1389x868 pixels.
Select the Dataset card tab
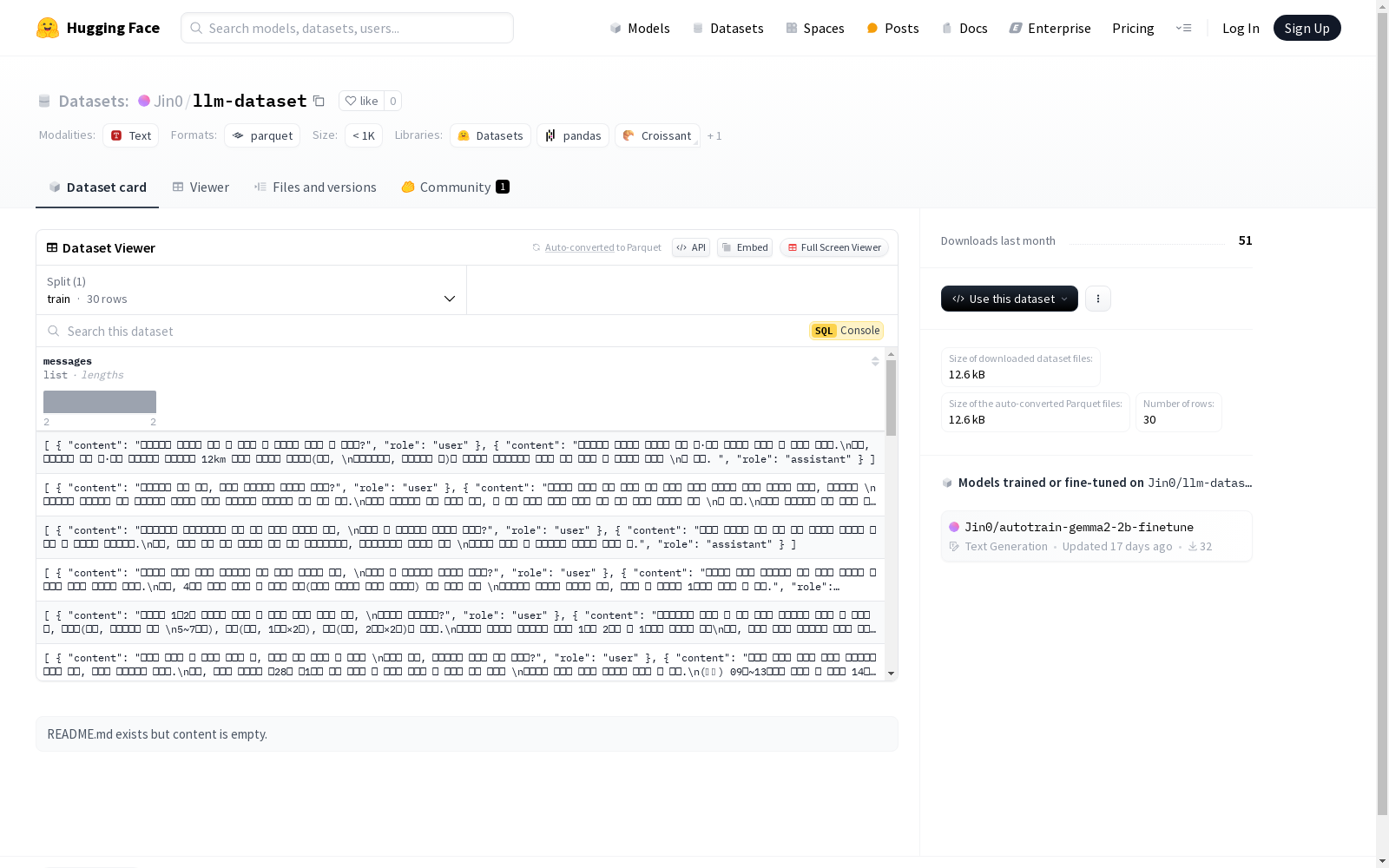coord(97,187)
